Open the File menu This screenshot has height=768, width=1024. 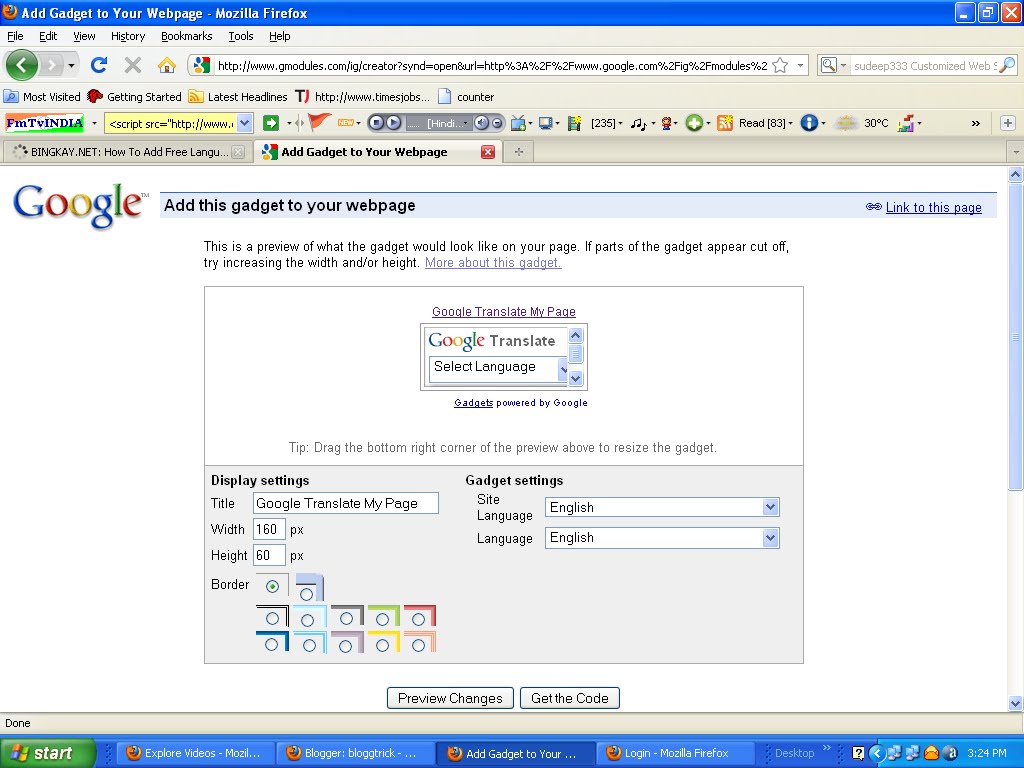[15, 36]
